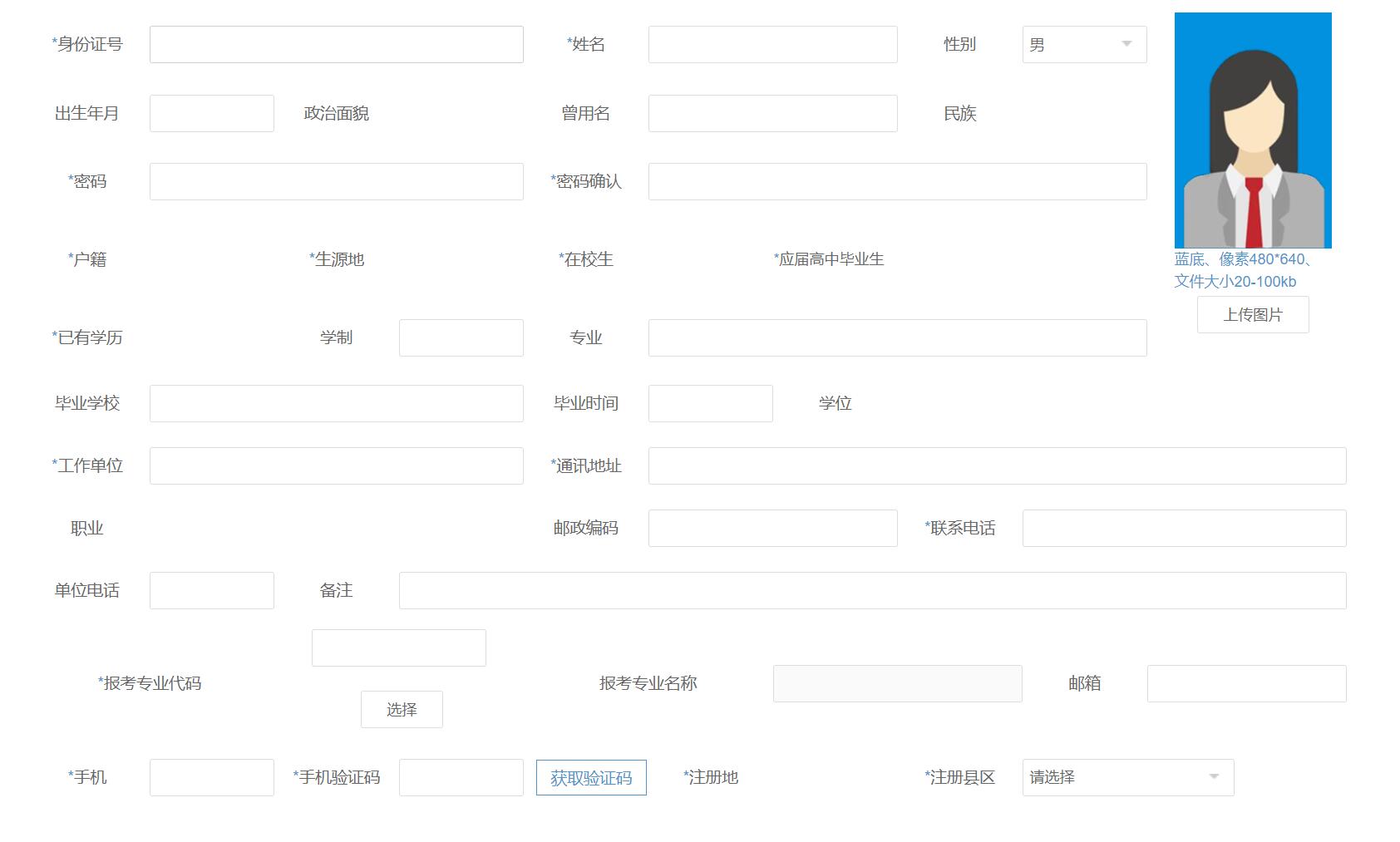Click the 密码确认 confirm password field
The height and width of the screenshot is (842, 1400).
pos(896,181)
